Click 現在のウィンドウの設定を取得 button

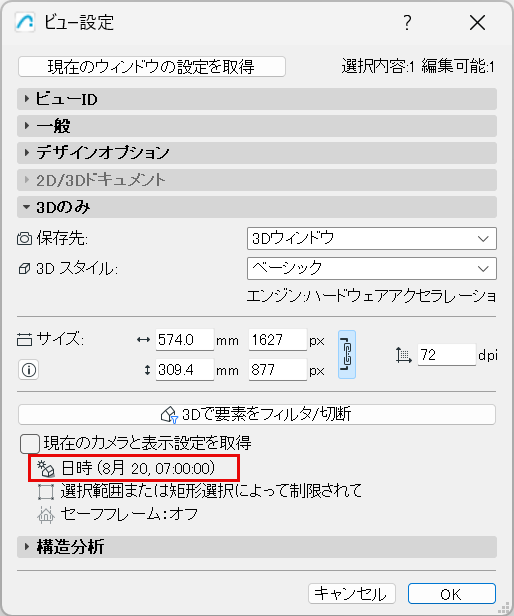click(152, 66)
